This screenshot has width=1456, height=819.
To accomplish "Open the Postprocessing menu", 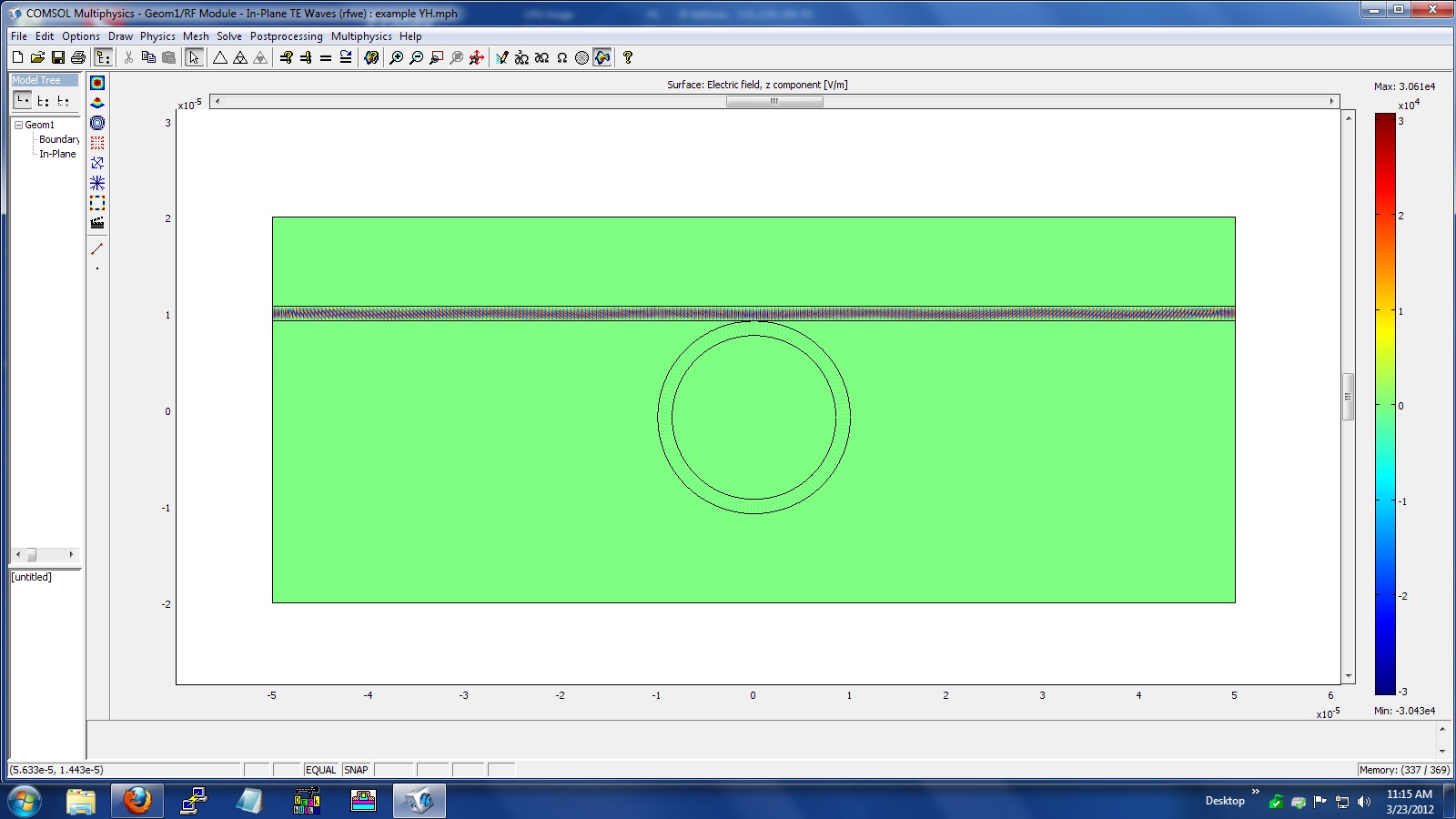I will coord(286,36).
